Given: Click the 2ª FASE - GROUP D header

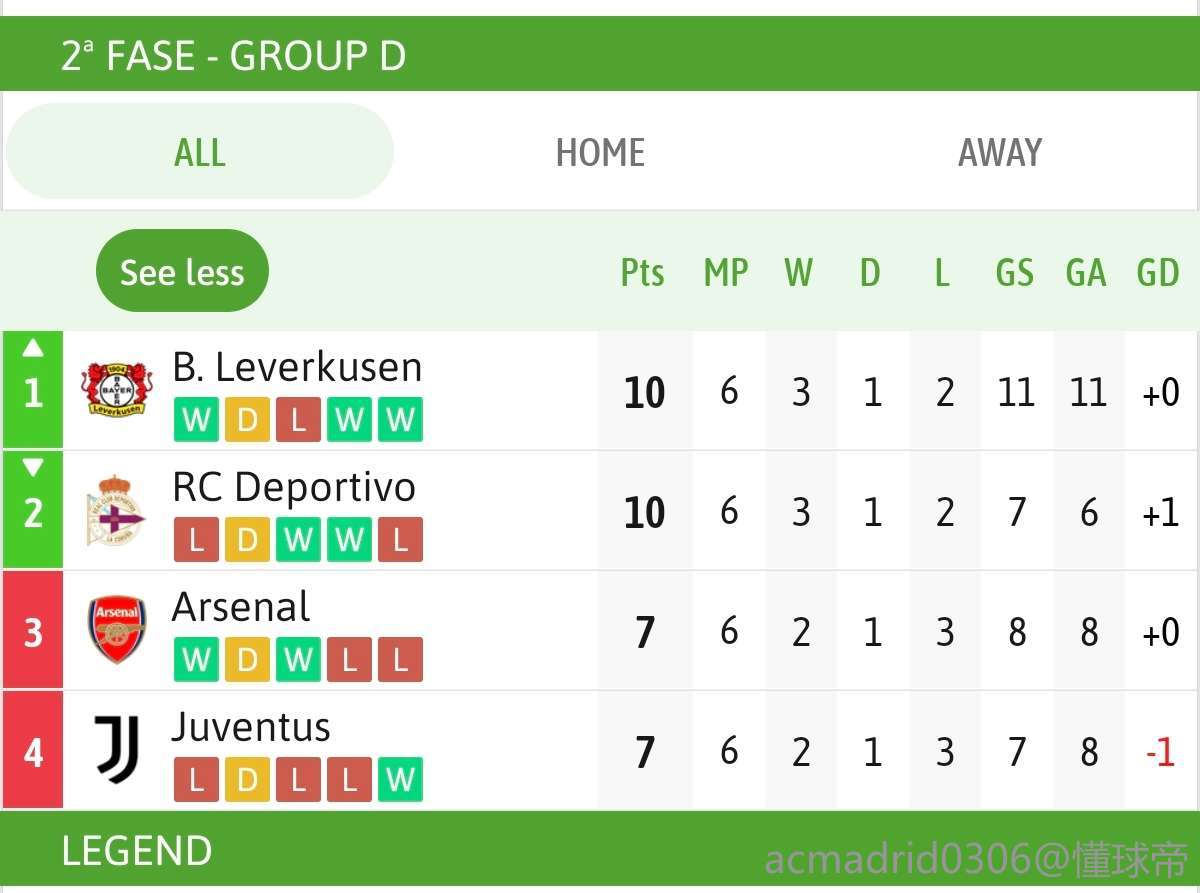Looking at the screenshot, I should click(234, 56).
